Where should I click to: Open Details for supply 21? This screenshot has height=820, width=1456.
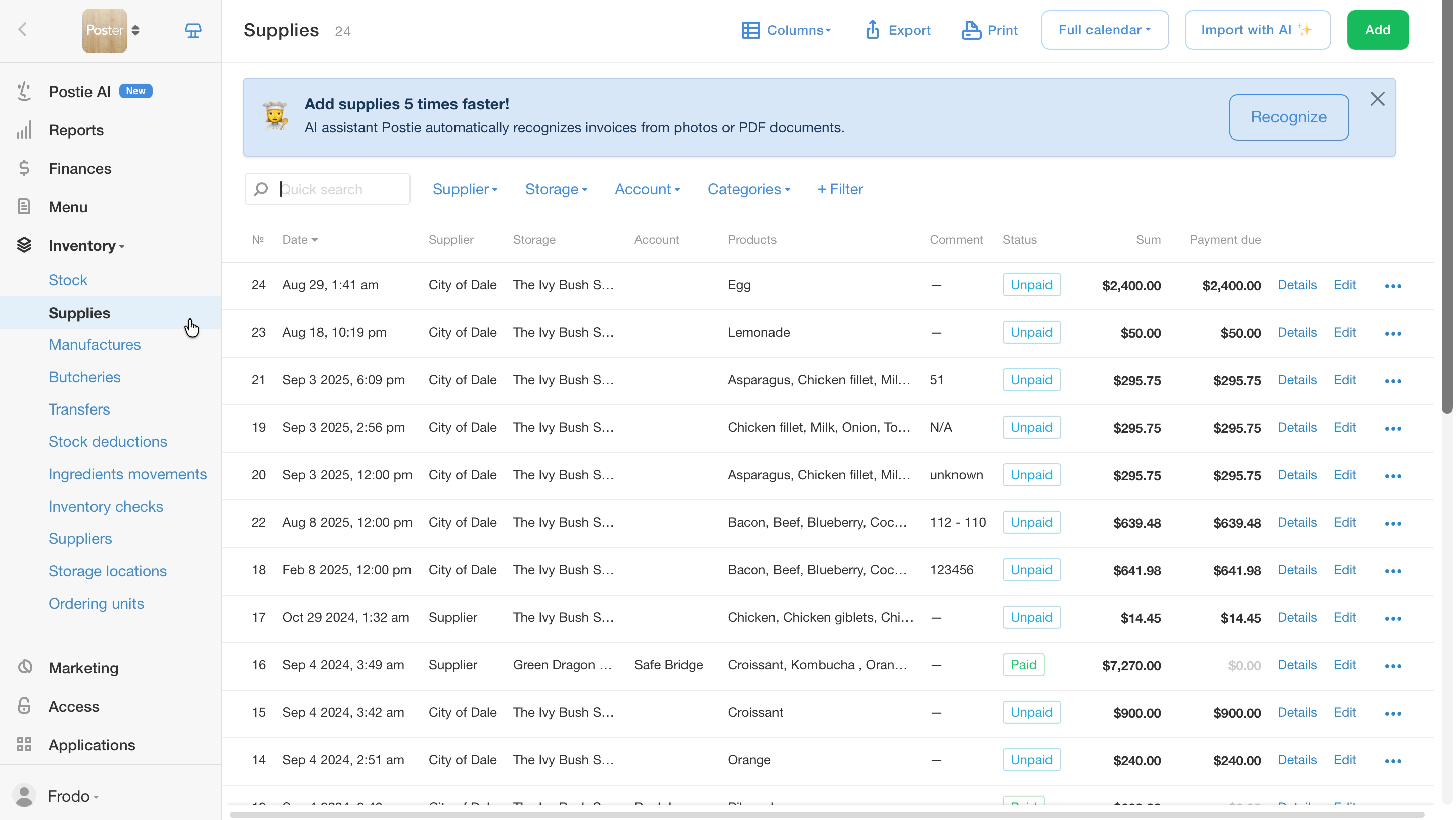1297,380
